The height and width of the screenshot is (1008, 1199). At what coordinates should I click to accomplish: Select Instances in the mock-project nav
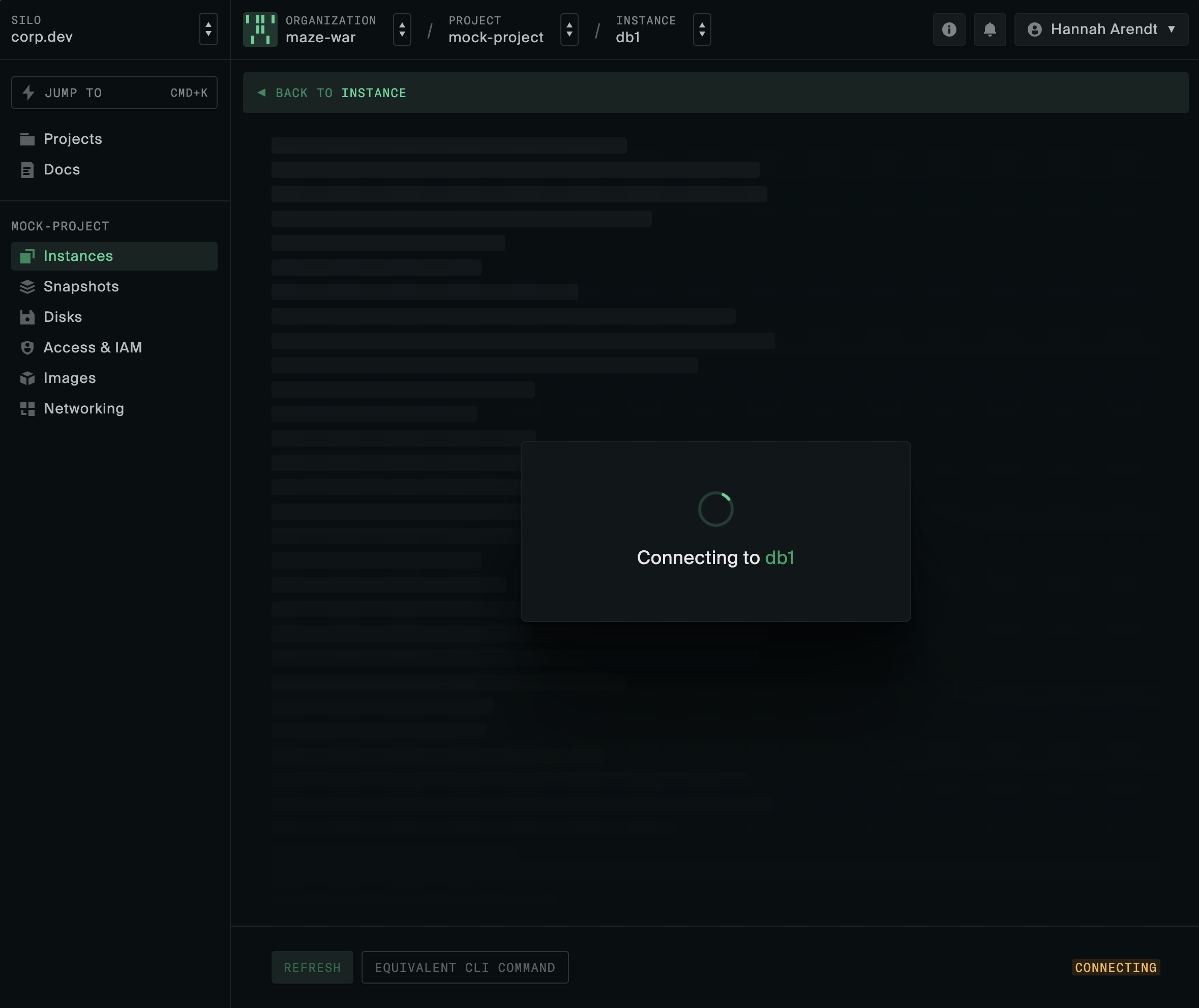[78, 256]
